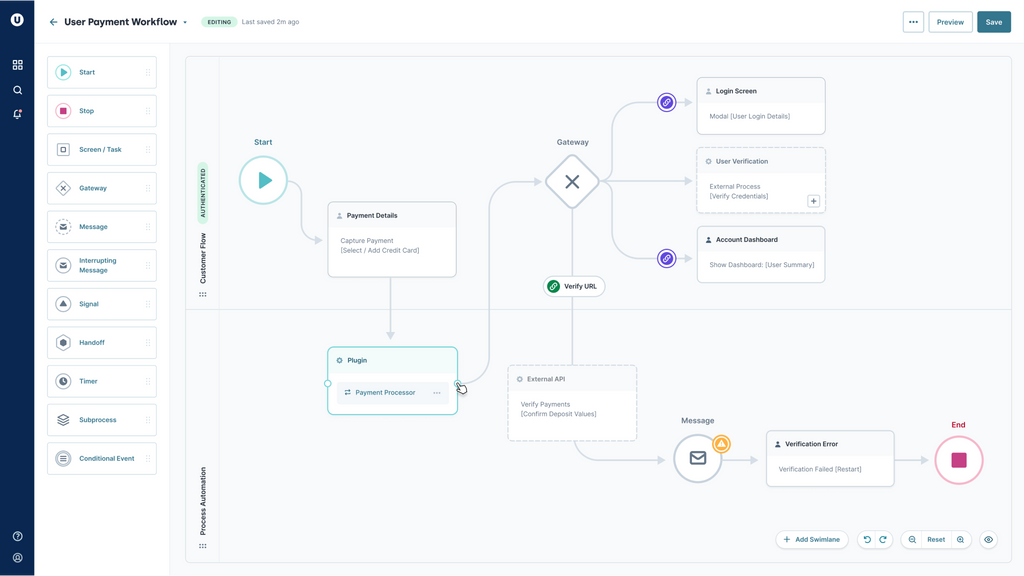Click the Save button

click(x=993, y=22)
